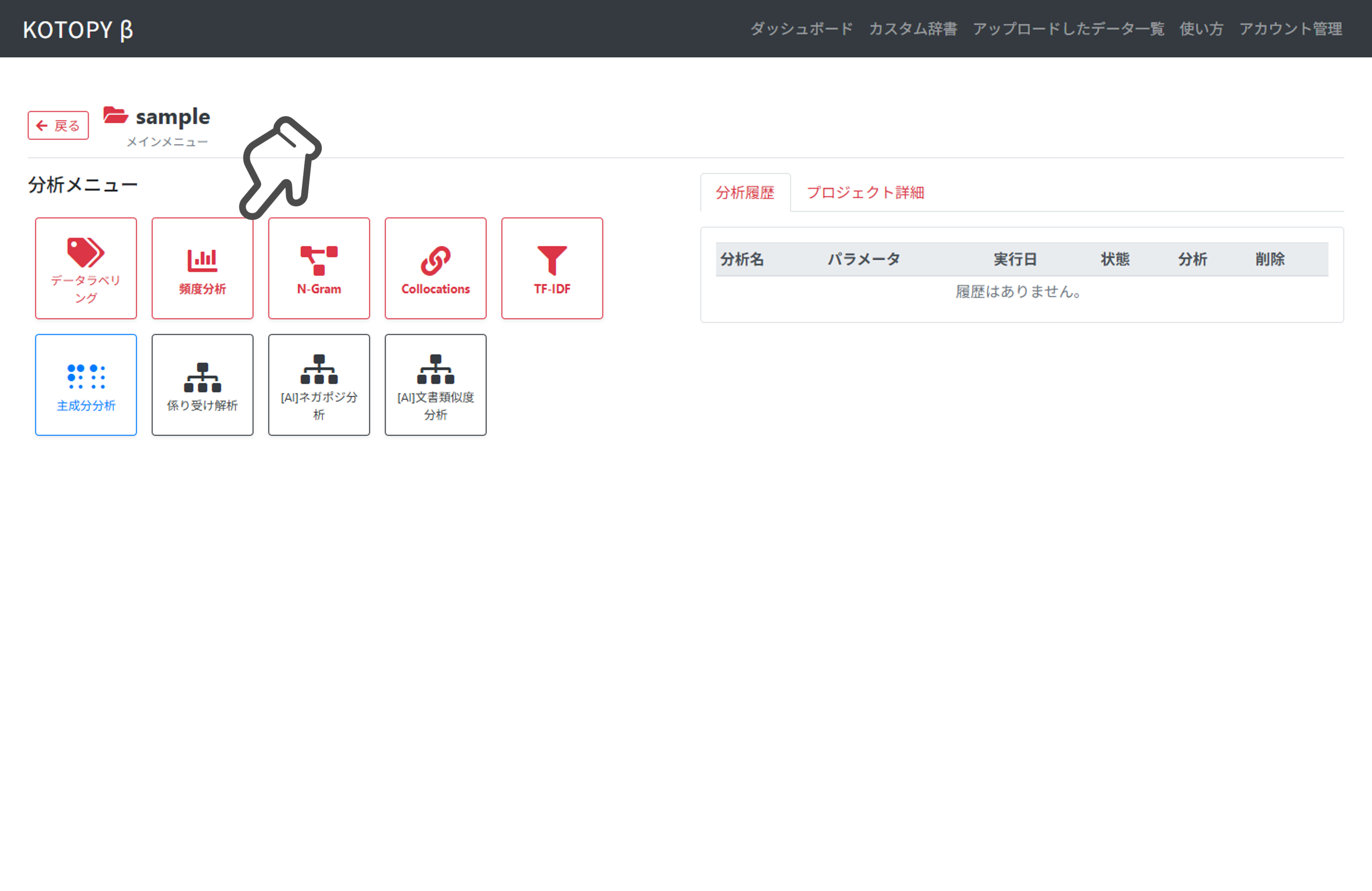
Task: Open アップロードしたデータ一覧 page
Action: click(1068, 29)
